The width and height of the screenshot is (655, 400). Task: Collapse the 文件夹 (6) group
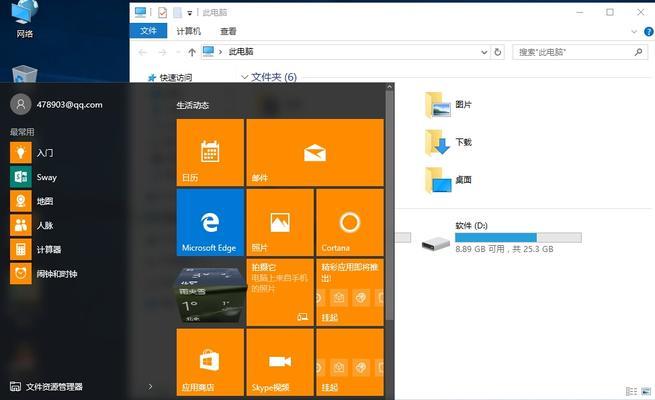(x=245, y=77)
